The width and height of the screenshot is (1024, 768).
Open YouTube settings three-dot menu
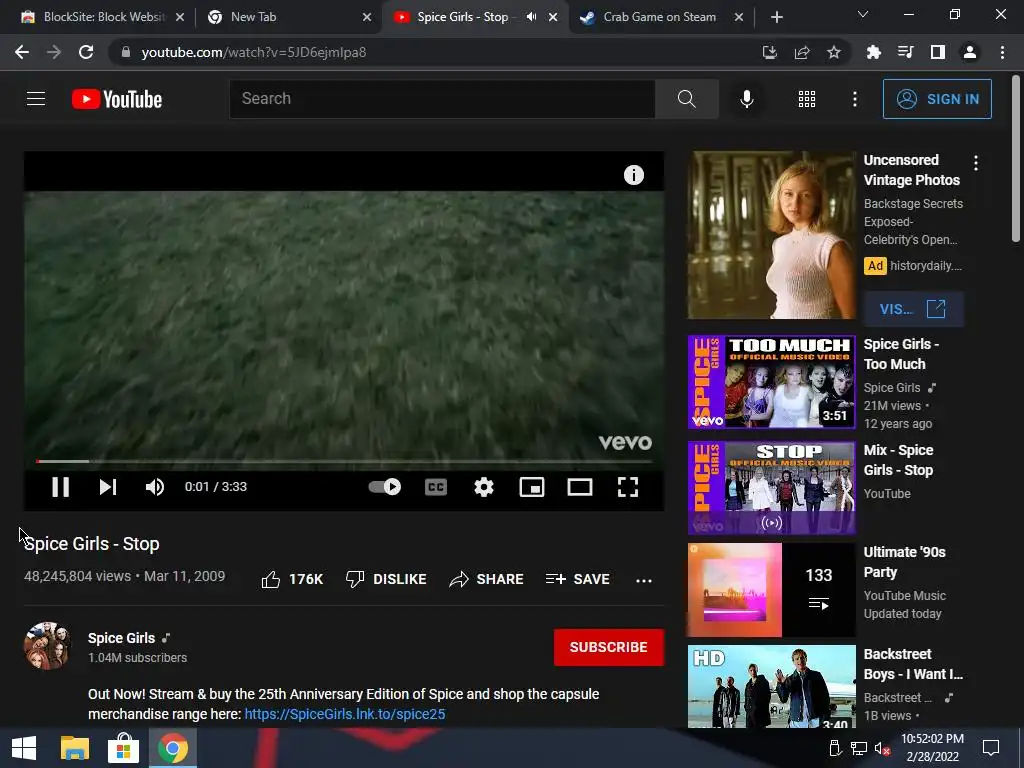[x=854, y=99]
